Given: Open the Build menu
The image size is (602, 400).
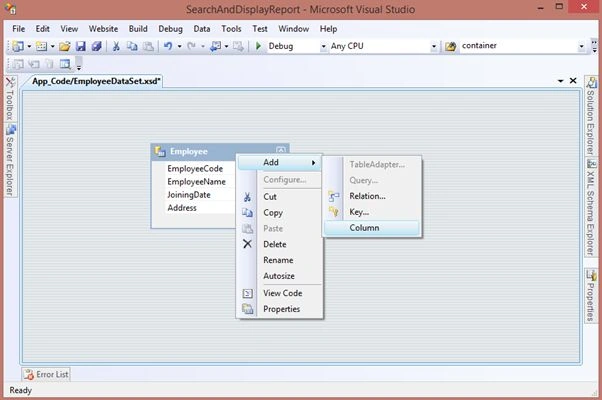Looking at the screenshot, I should pyautogui.click(x=138, y=29).
